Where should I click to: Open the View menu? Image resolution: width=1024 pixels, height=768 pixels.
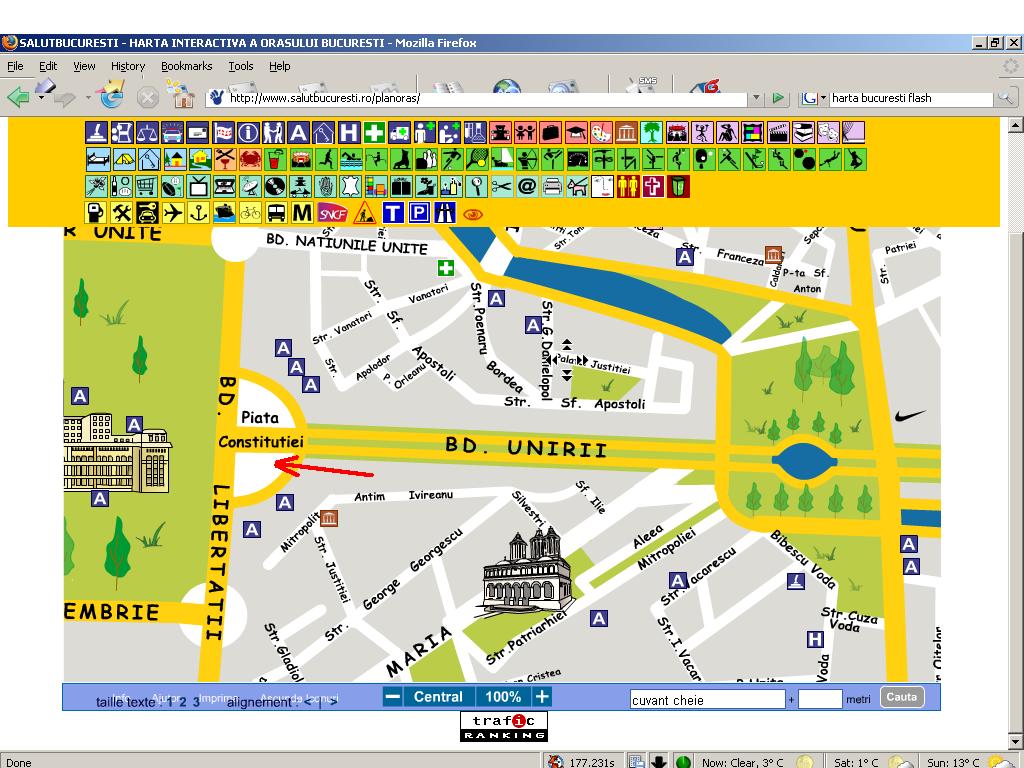[84, 66]
